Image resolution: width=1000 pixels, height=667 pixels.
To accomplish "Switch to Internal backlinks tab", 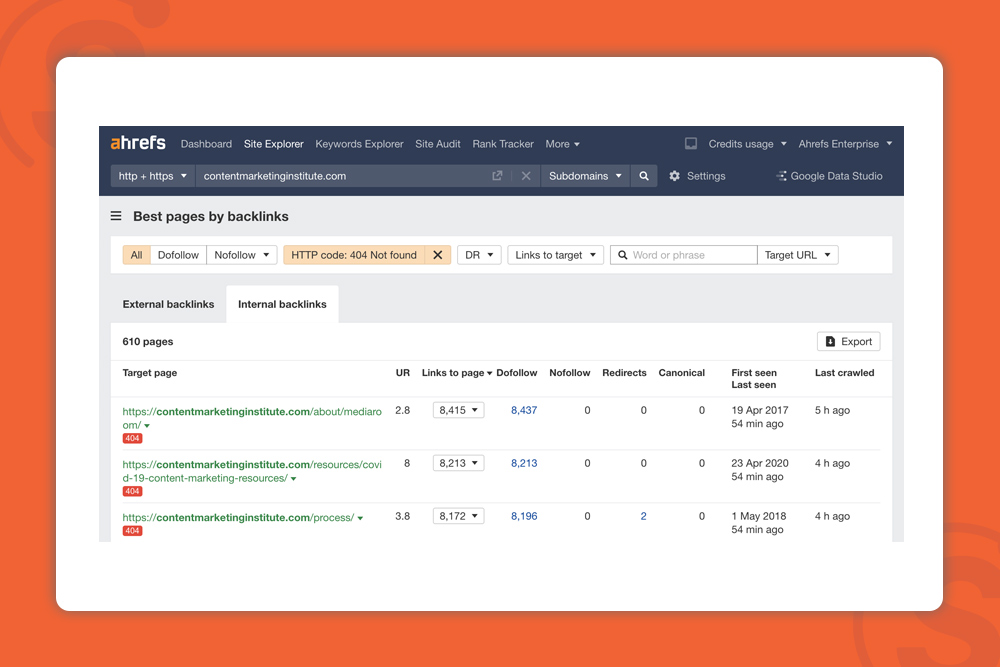I will coord(282,304).
